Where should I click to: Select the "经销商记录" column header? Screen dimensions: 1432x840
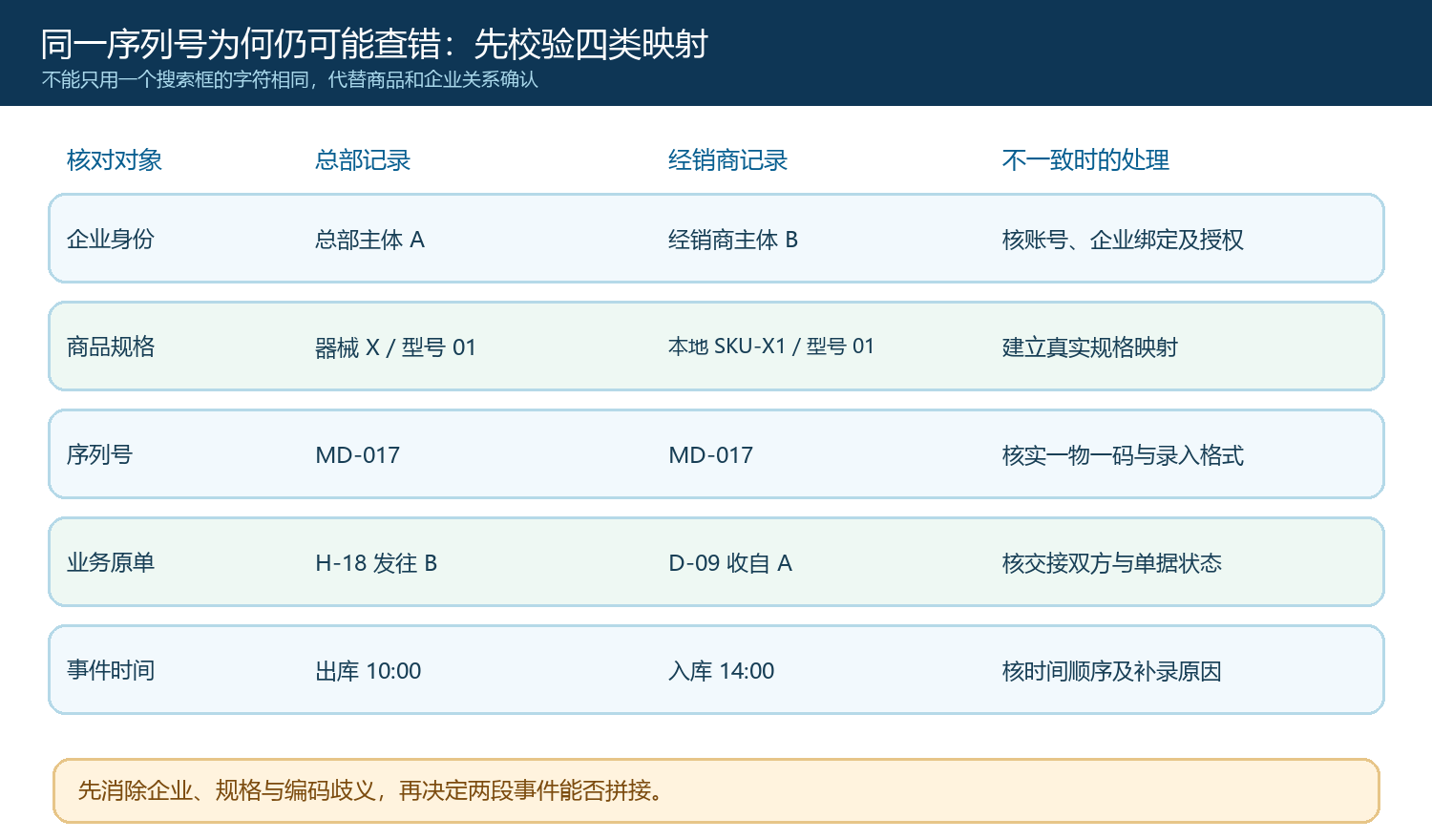pyautogui.click(x=727, y=159)
